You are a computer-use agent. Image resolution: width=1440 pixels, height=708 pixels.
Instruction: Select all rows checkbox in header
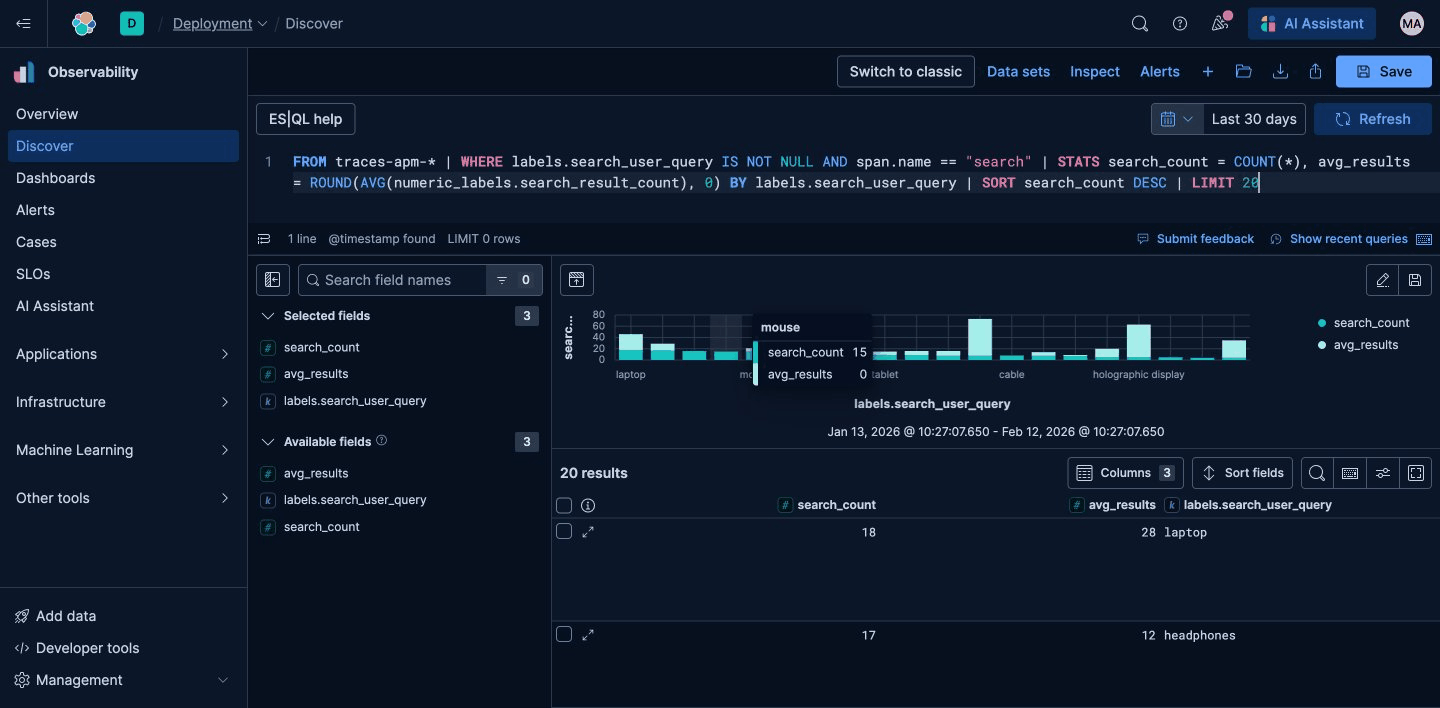coord(564,505)
